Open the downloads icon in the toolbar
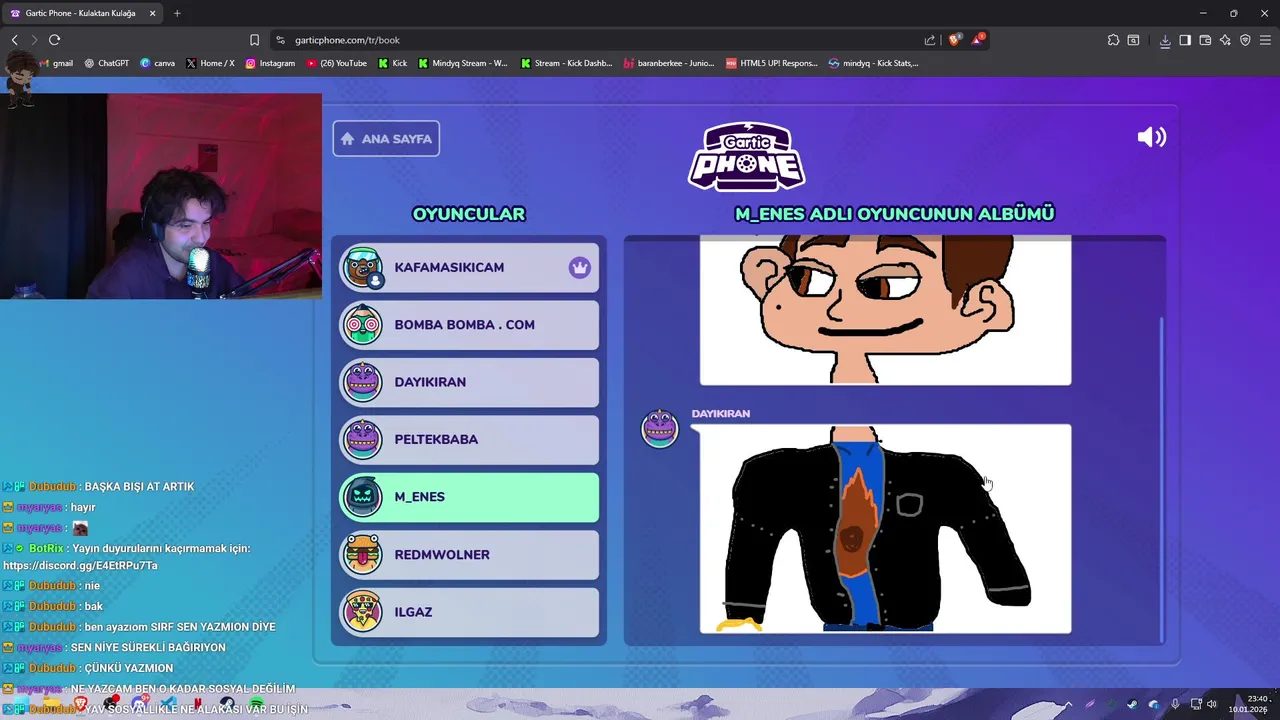 click(1165, 40)
